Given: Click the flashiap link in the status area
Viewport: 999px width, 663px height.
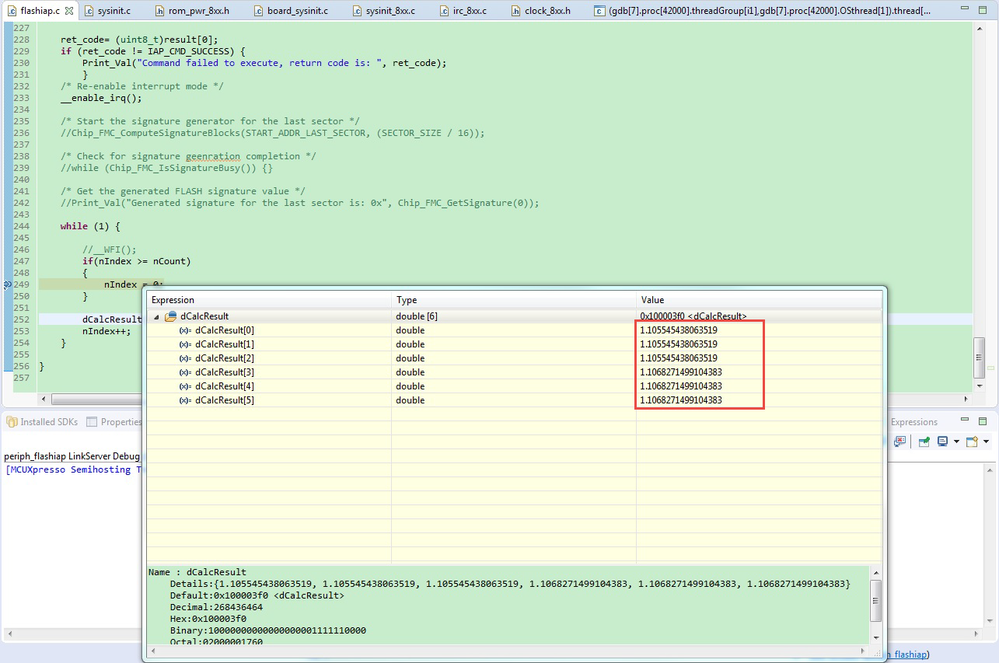Looking at the screenshot, I should (909, 655).
